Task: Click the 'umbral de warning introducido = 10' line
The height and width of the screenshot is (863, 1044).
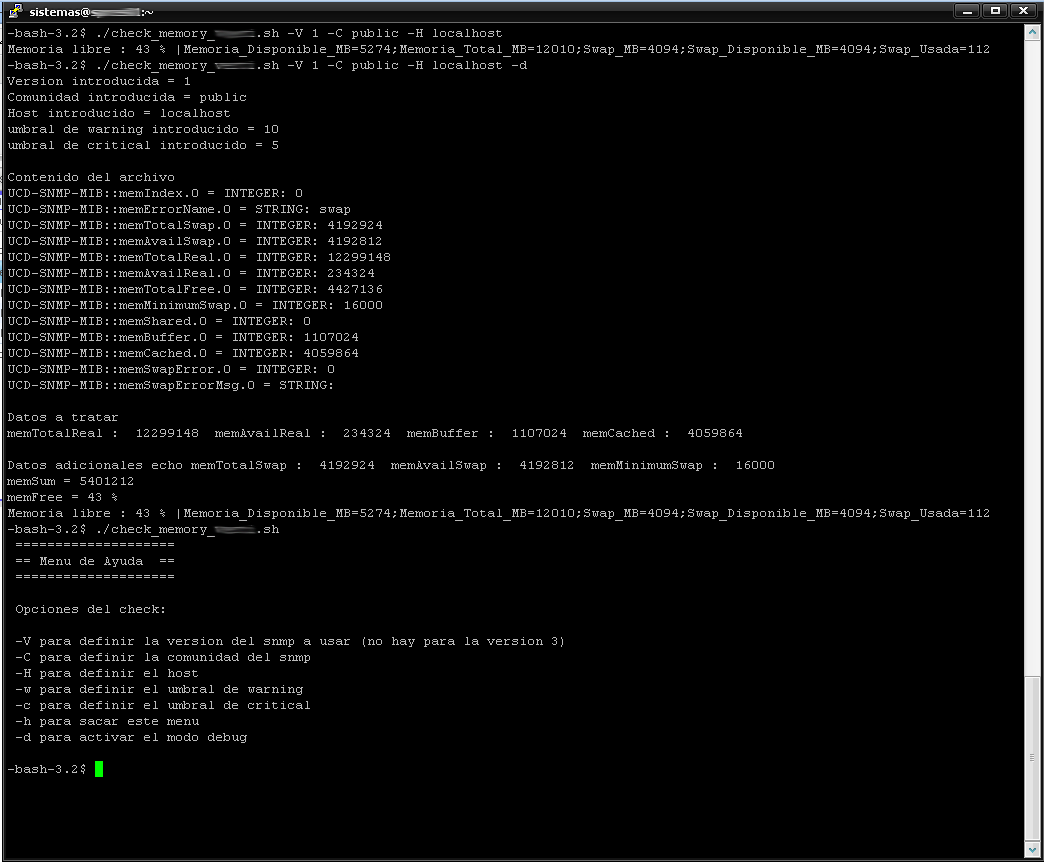Action: pyautogui.click(x=143, y=129)
